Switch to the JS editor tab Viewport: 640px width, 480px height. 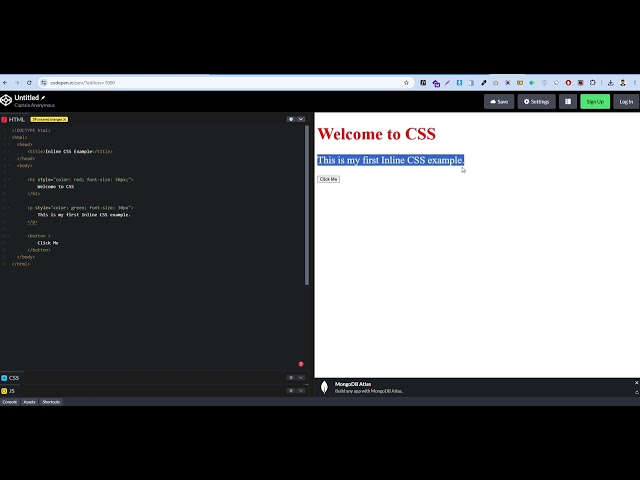8,391
